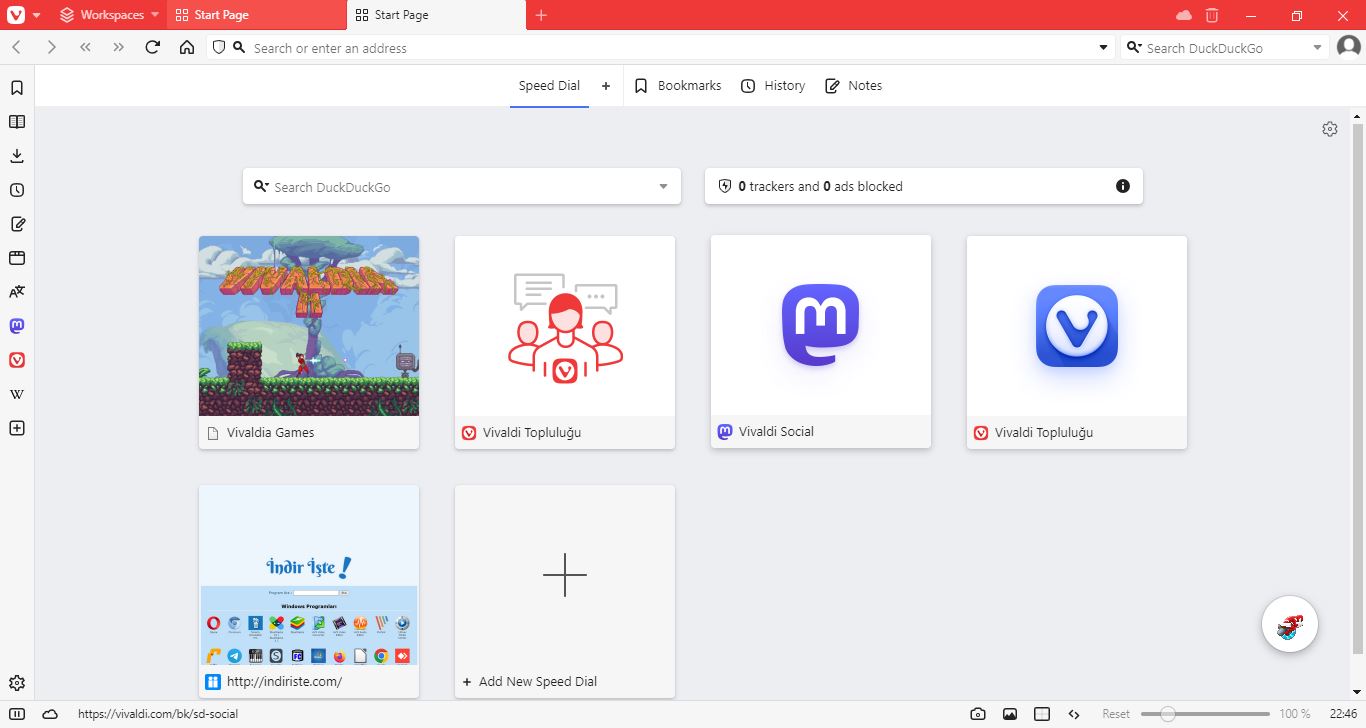Viewport: 1366px width, 728px height.
Task: Open the Vivaldi Social speed dial
Action: coord(821,341)
